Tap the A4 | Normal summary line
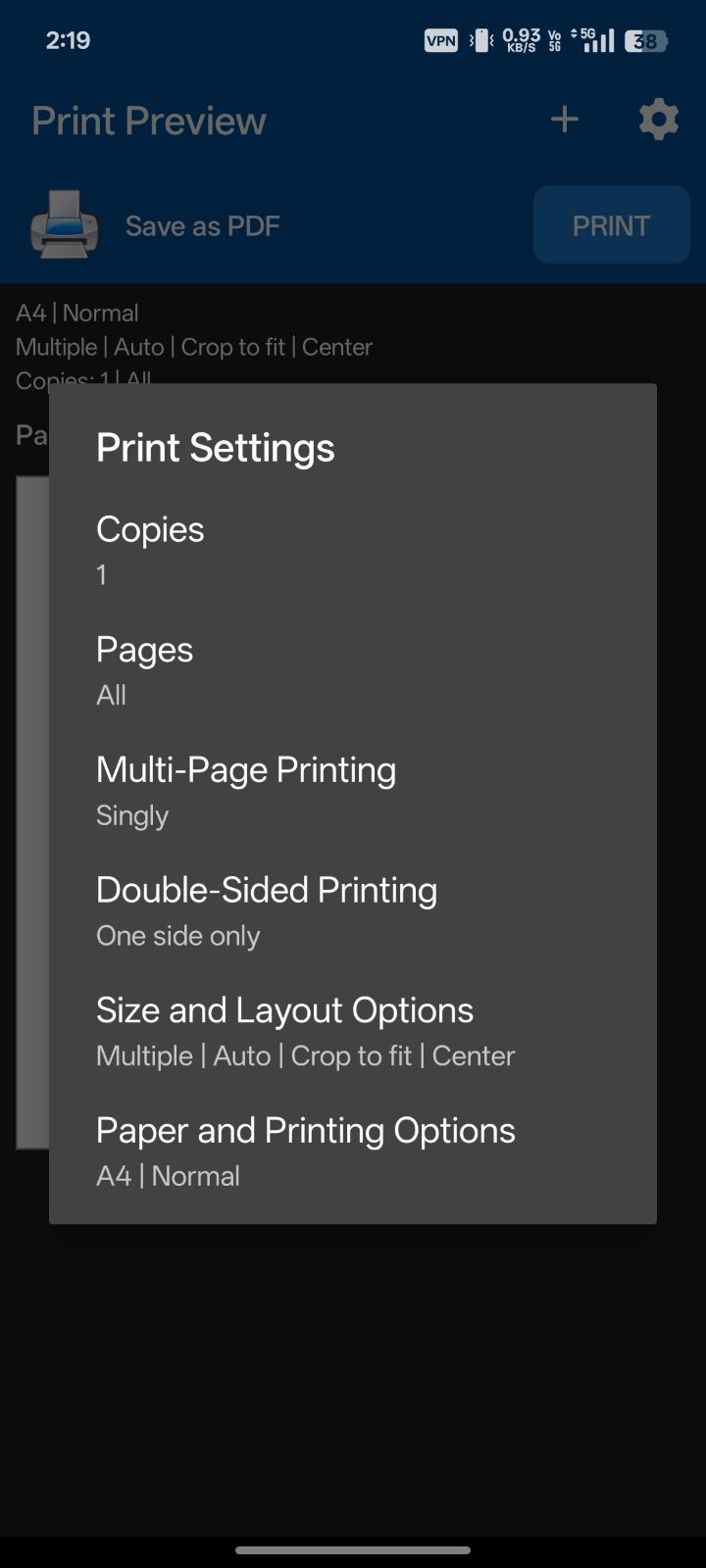The image size is (706, 1568). pyautogui.click(x=77, y=314)
